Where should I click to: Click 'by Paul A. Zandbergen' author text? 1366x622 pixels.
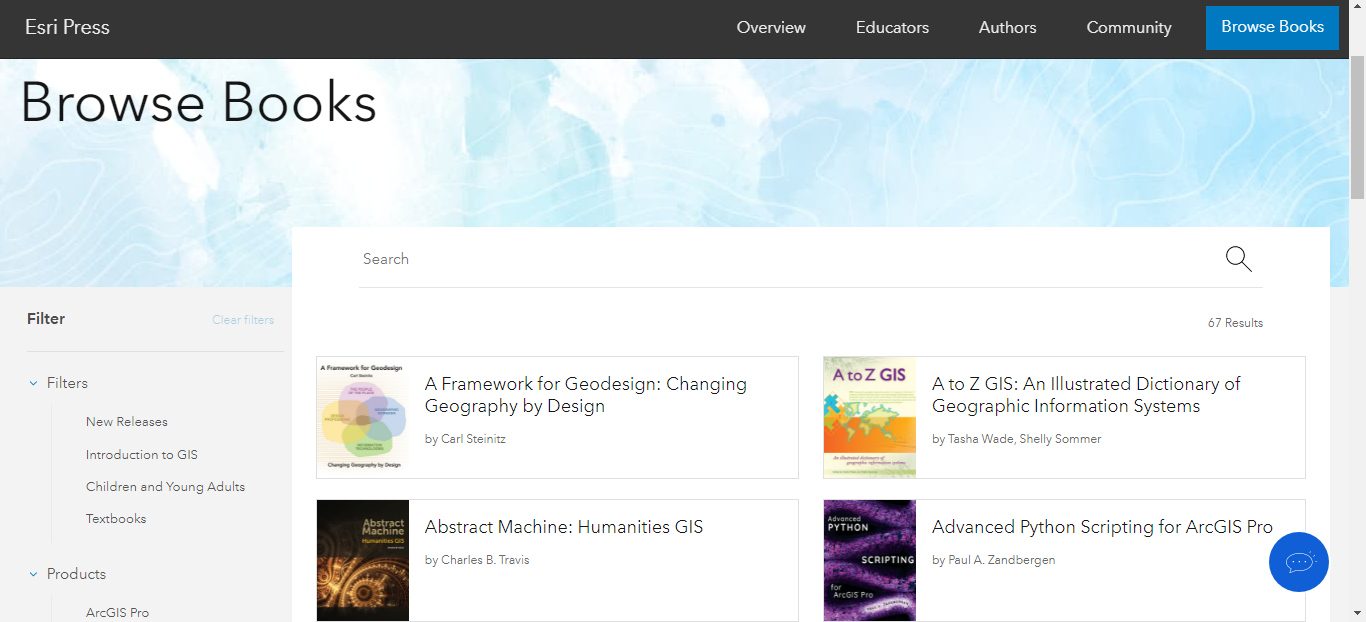pyautogui.click(x=994, y=560)
